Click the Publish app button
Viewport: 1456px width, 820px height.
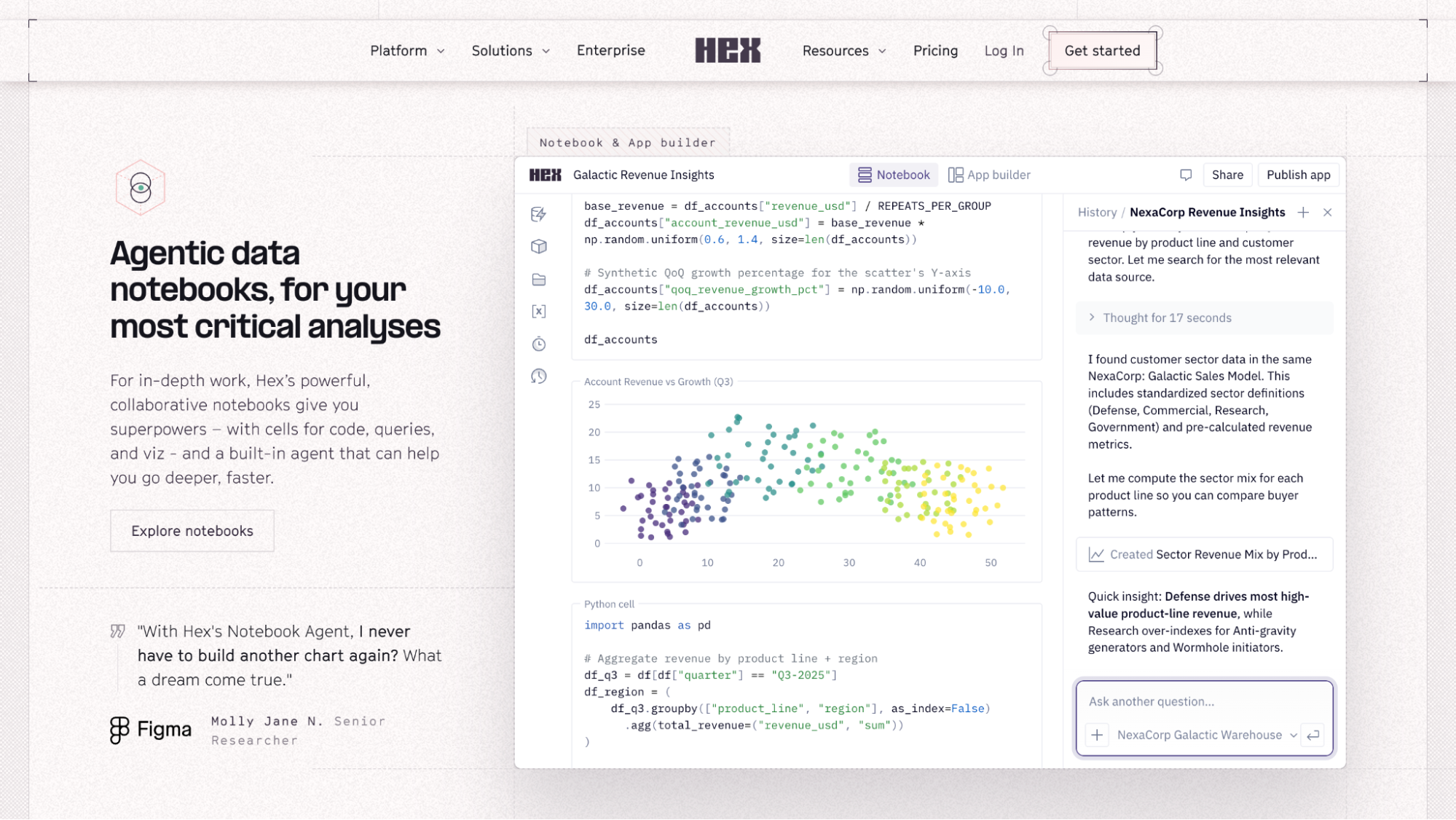click(1299, 175)
